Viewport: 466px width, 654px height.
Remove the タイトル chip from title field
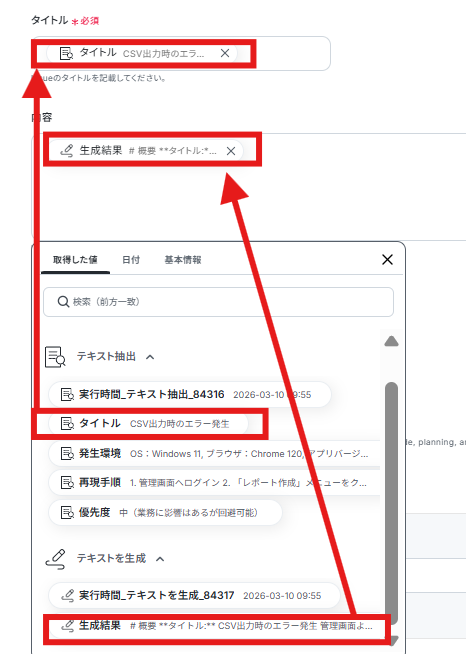[225, 53]
